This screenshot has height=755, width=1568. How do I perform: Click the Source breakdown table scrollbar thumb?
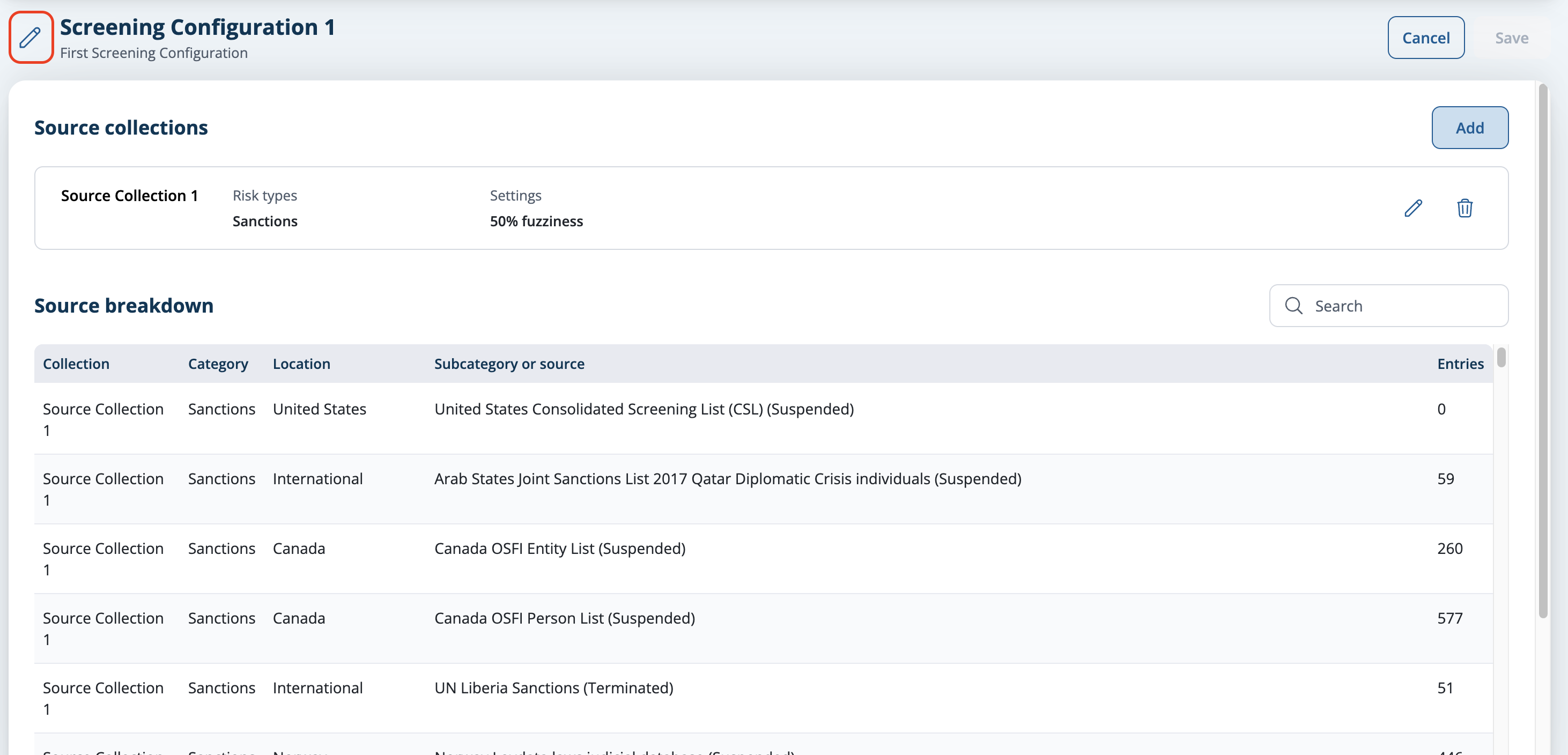(x=1501, y=357)
